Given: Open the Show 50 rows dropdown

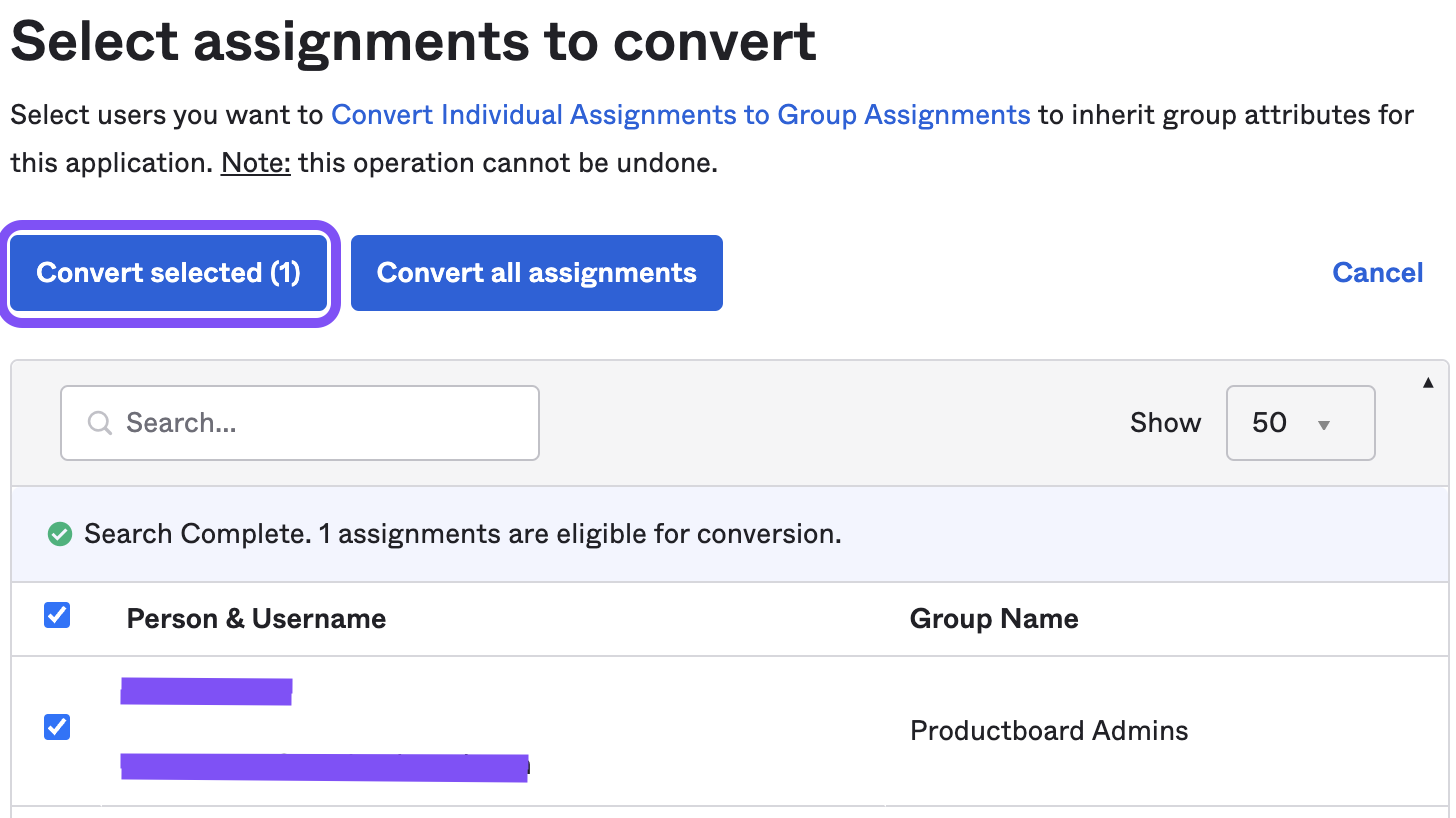Looking at the screenshot, I should [1300, 423].
